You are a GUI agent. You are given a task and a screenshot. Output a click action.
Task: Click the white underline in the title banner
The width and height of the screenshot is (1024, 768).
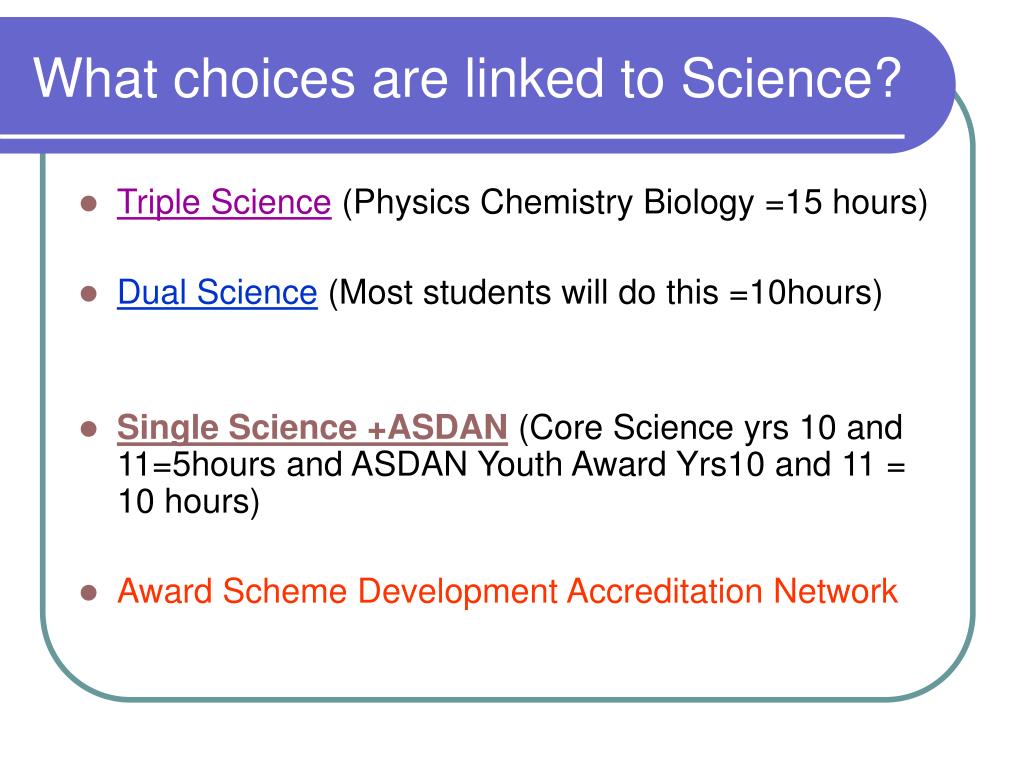[452, 136]
